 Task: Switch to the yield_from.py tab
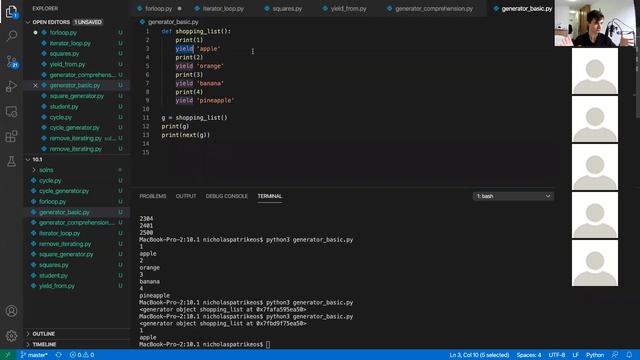coord(349,9)
